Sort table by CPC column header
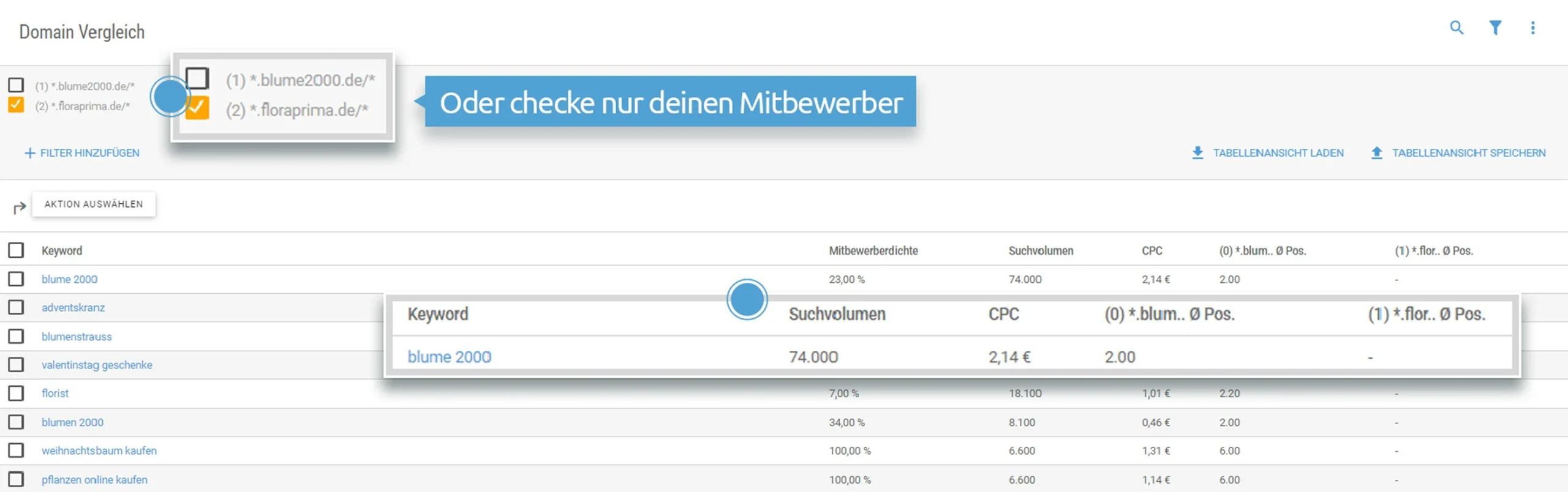The height and width of the screenshot is (494, 1568). pos(1151,250)
